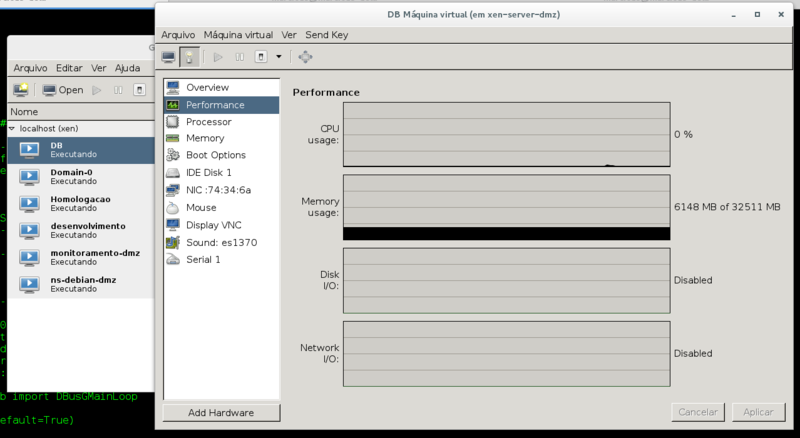The height and width of the screenshot is (438, 800).
Task: Select Performance in hardware list
Action: coord(221,105)
